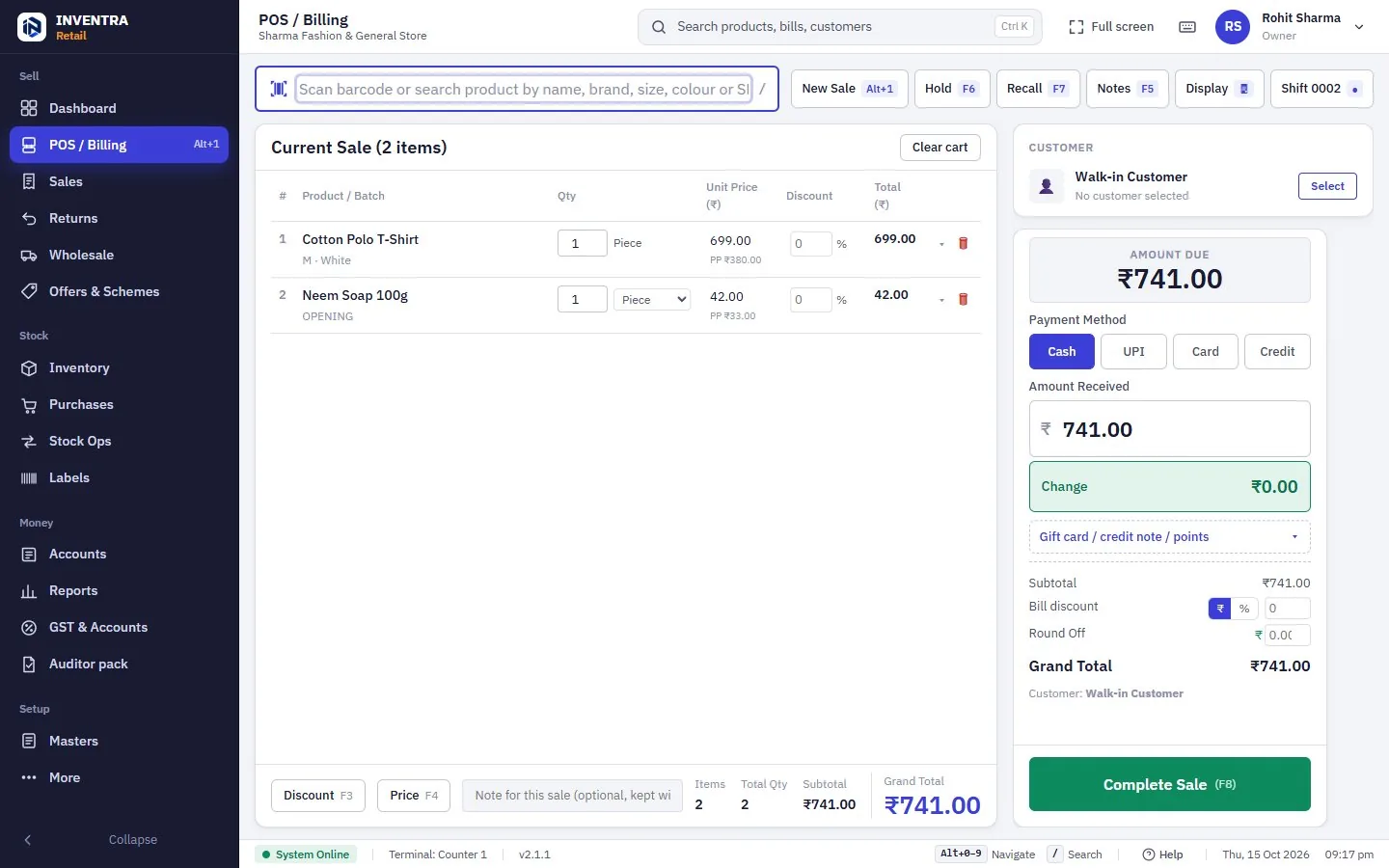1389x868 pixels.
Task: Click the Discount F3 button
Action: [317, 796]
